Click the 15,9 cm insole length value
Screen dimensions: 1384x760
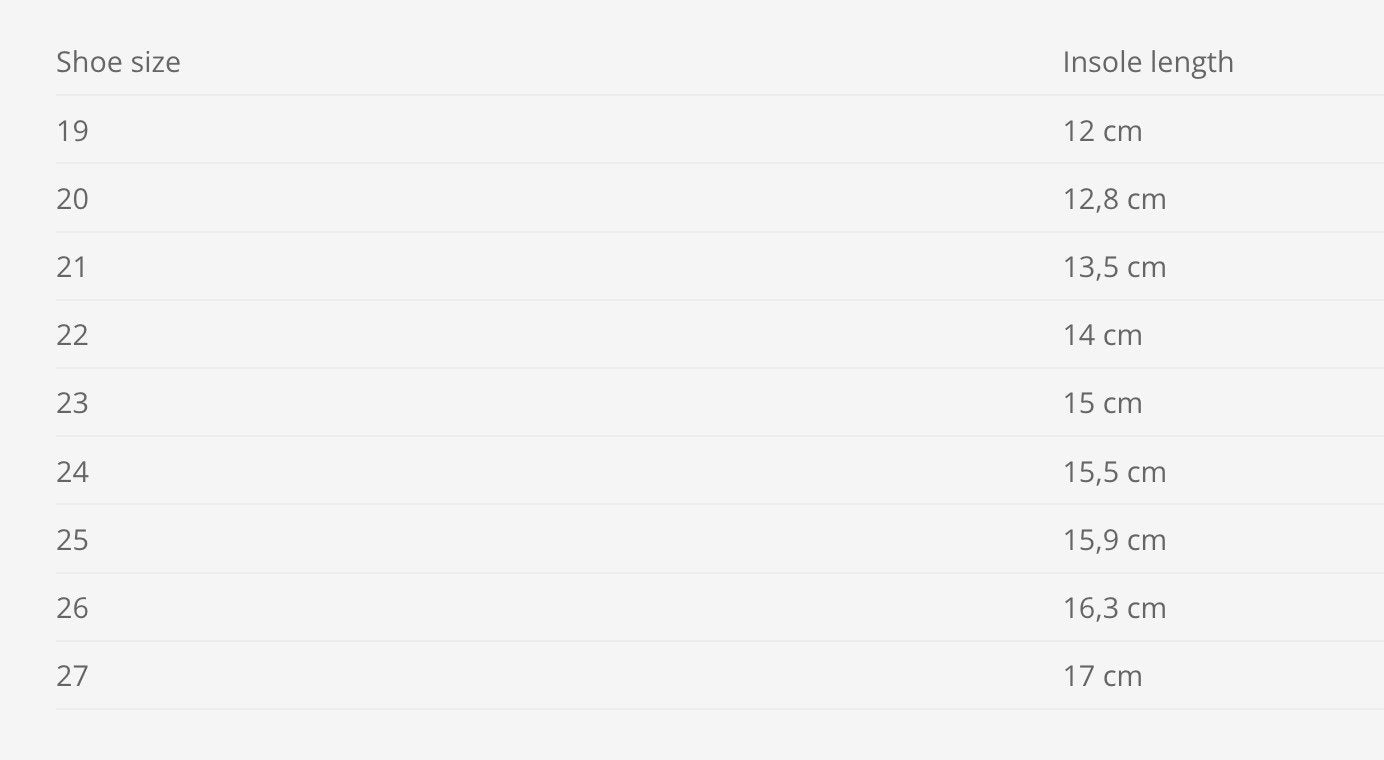(x=1114, y=540)
